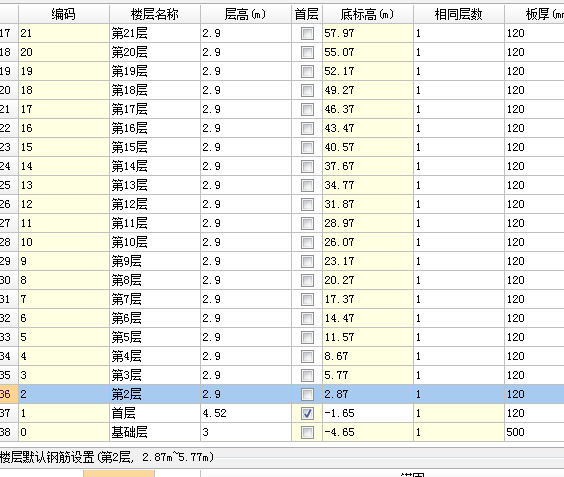Click bottom elevation value 40.57
564x477 pixels.
pyautogui.click(x=368, y=147)
